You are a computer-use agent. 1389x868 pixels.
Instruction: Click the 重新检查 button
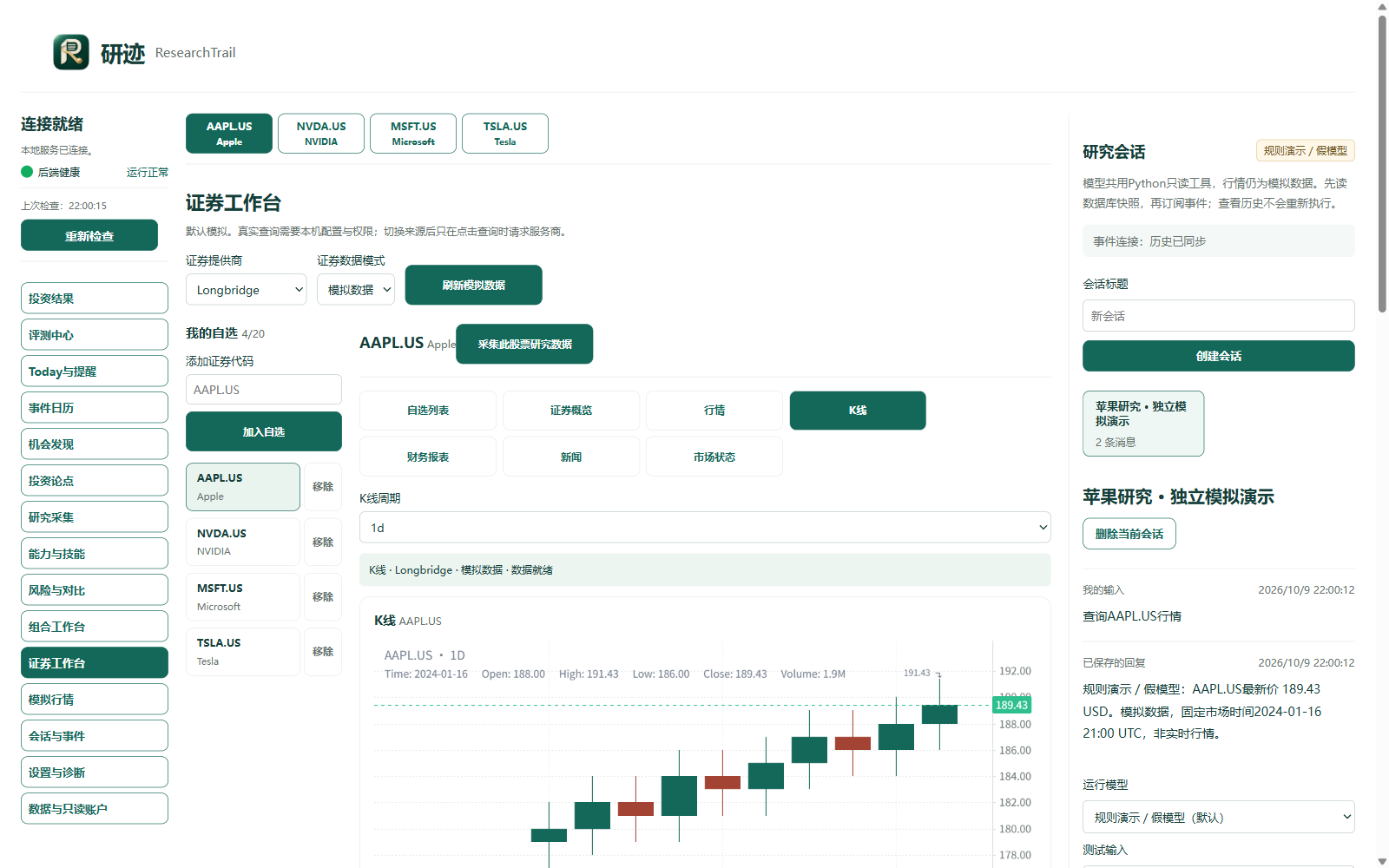[x=89, y=235]
